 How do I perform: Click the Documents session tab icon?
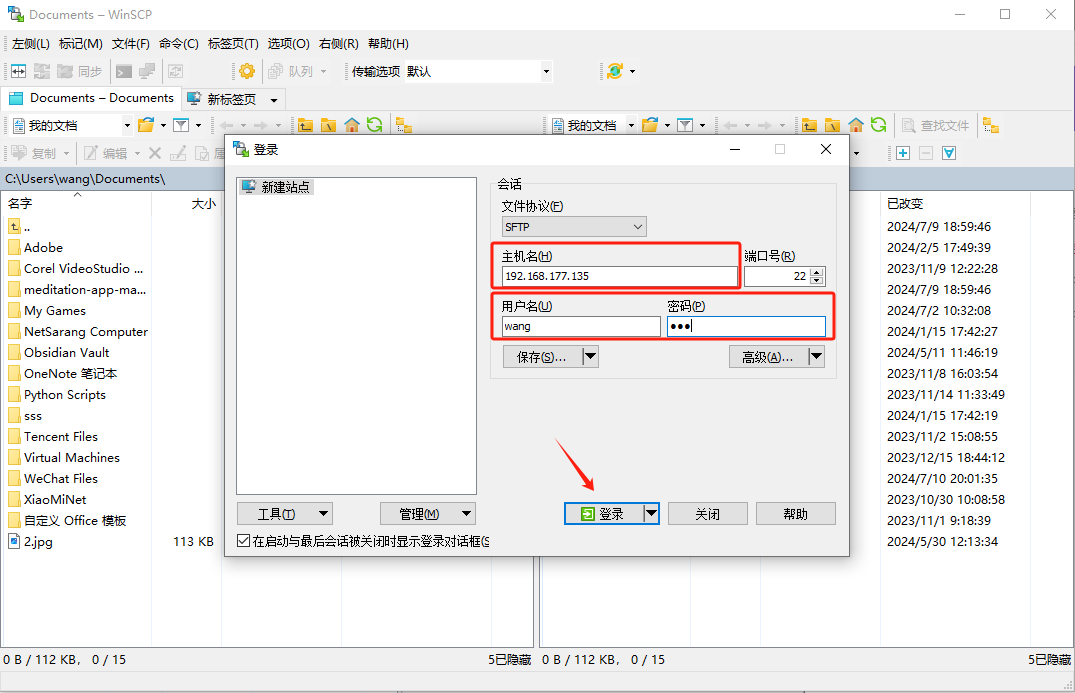[16, 99]
